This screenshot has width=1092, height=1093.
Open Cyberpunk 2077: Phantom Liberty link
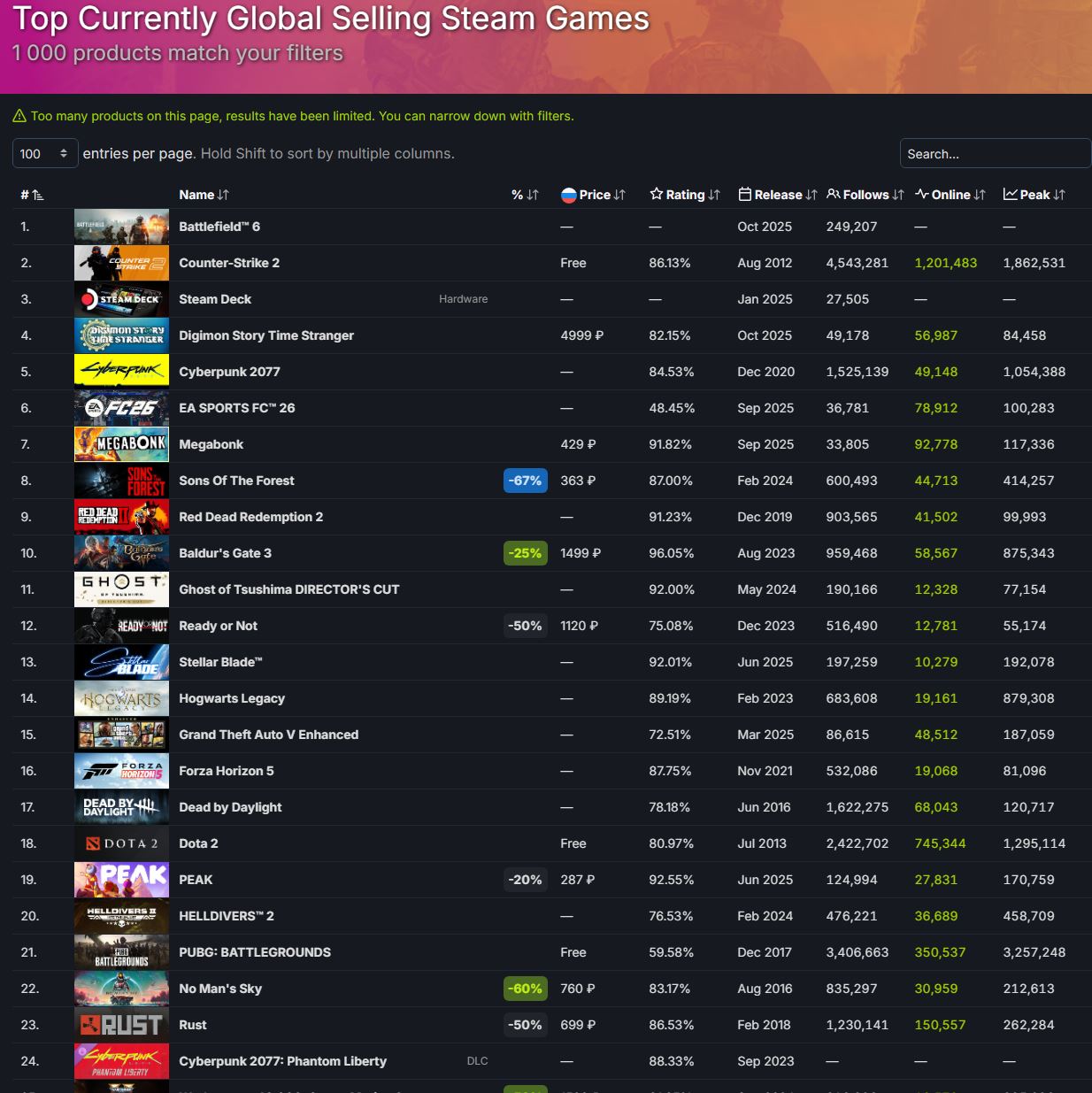282,1061
